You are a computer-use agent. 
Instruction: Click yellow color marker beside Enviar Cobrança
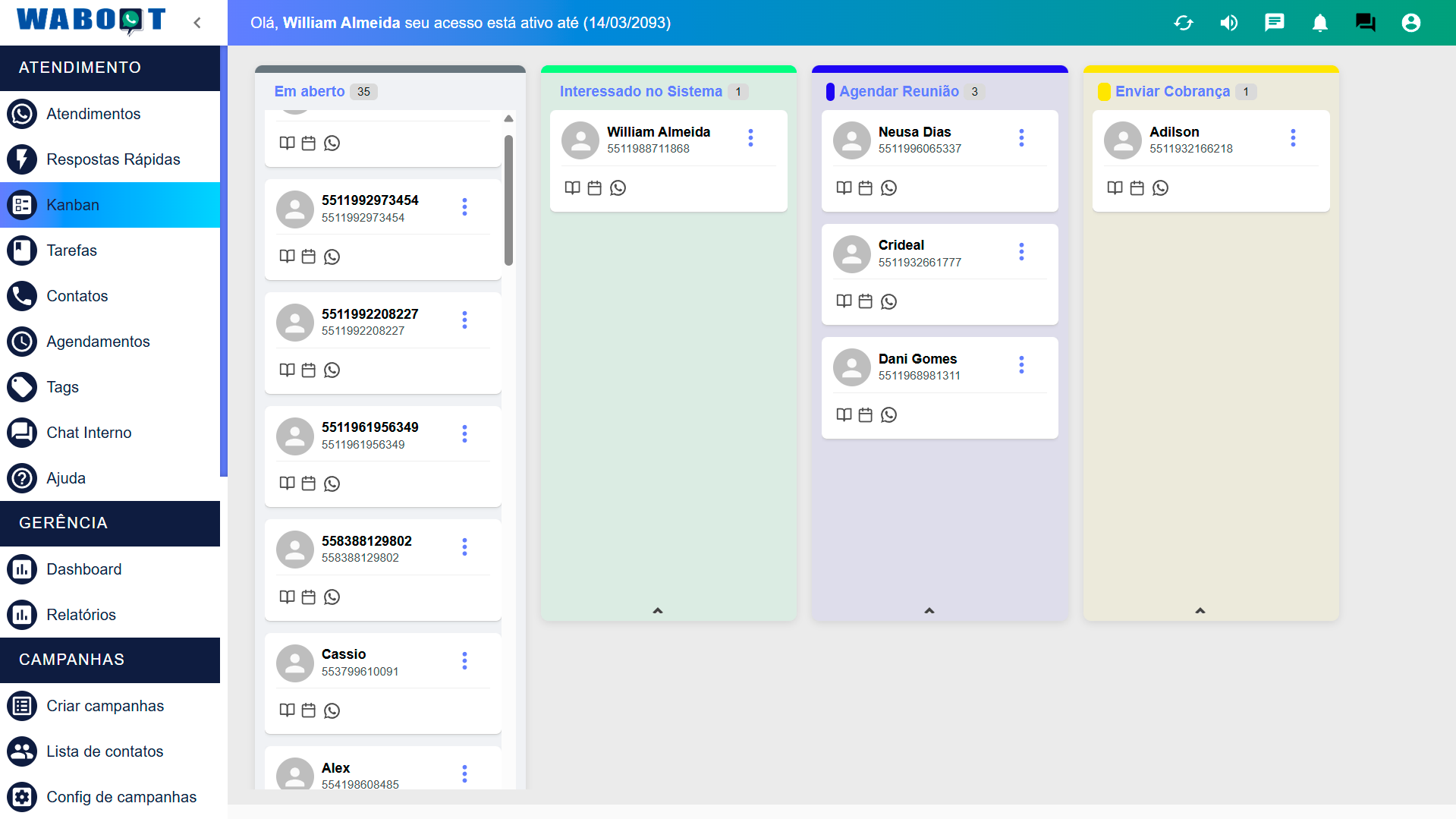[x=1104, y=92]
